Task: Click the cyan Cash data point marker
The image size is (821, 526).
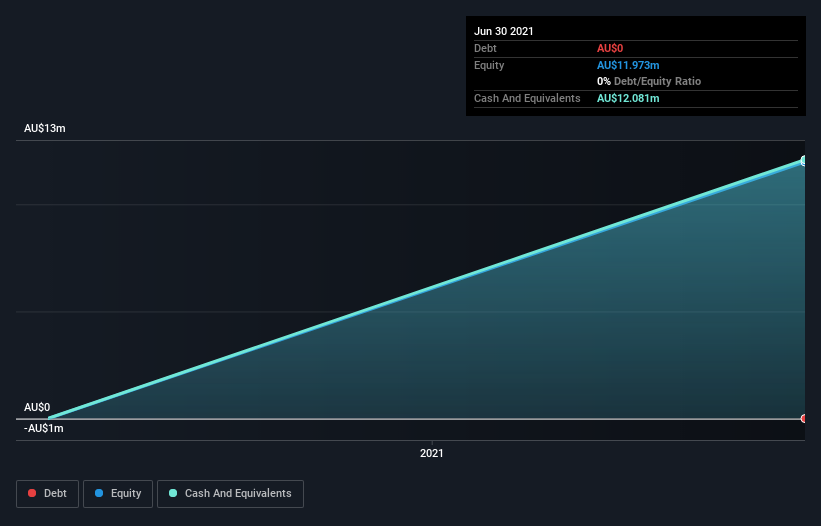Action: click(x=804, y=161)
